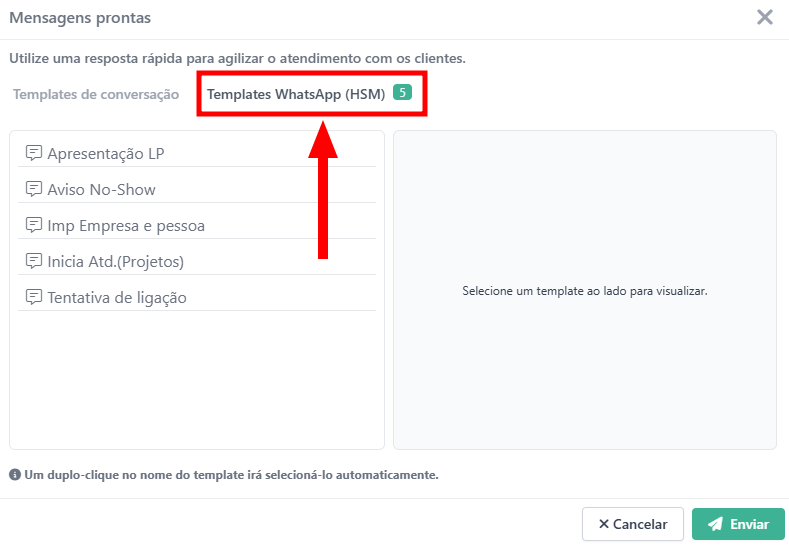The width and height of the screenshot is (789, 545).
Task: Close the Mensagens prontas dialog
Action: tap(765, 17)
